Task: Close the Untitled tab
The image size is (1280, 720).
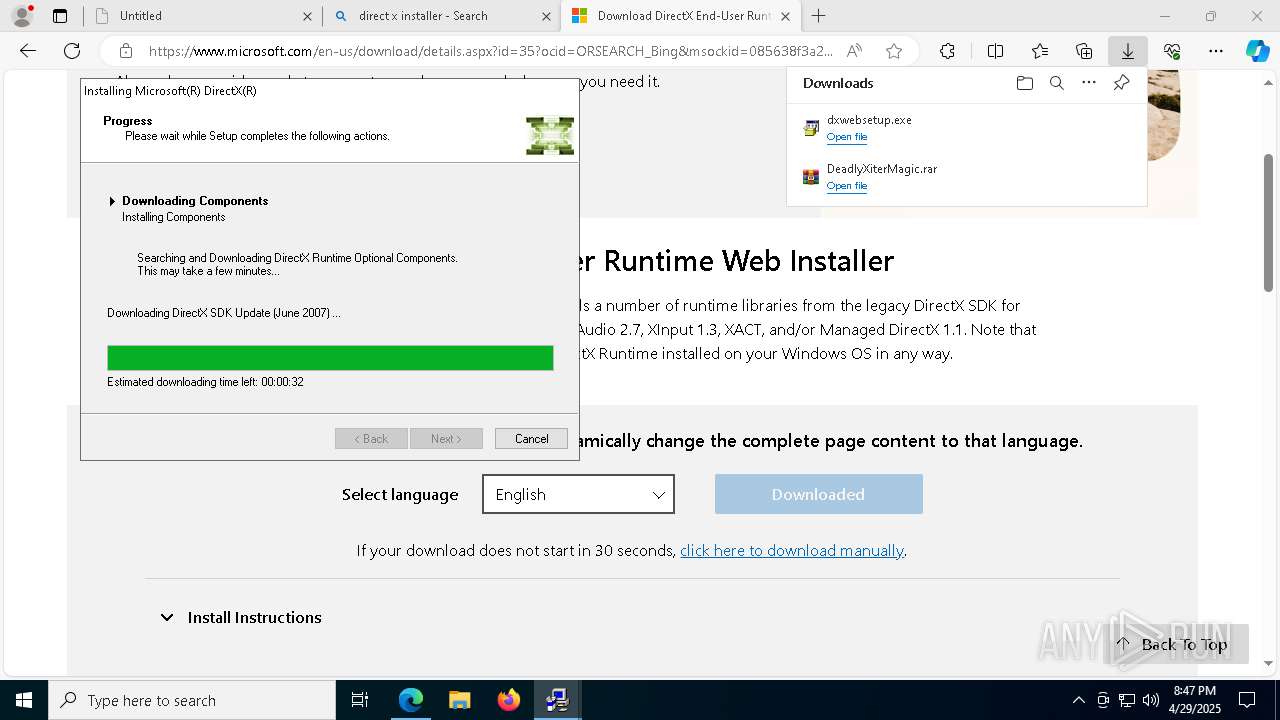Action: point(307,16)
